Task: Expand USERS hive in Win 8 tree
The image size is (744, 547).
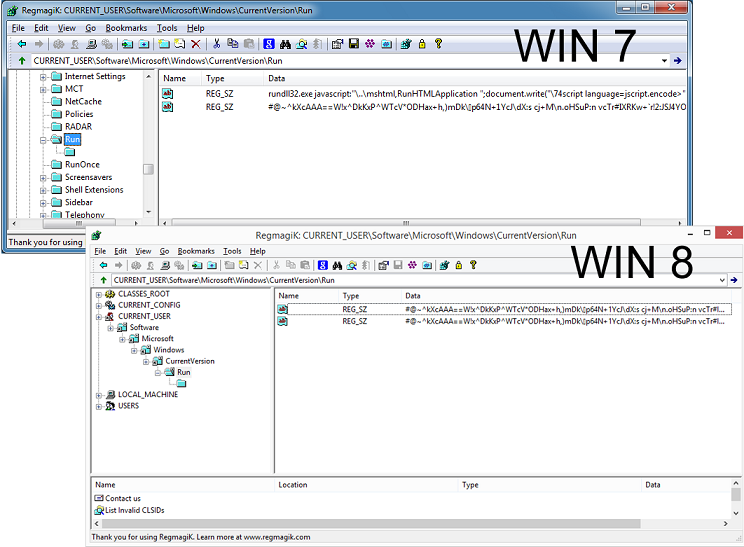Action: [99, 407]
